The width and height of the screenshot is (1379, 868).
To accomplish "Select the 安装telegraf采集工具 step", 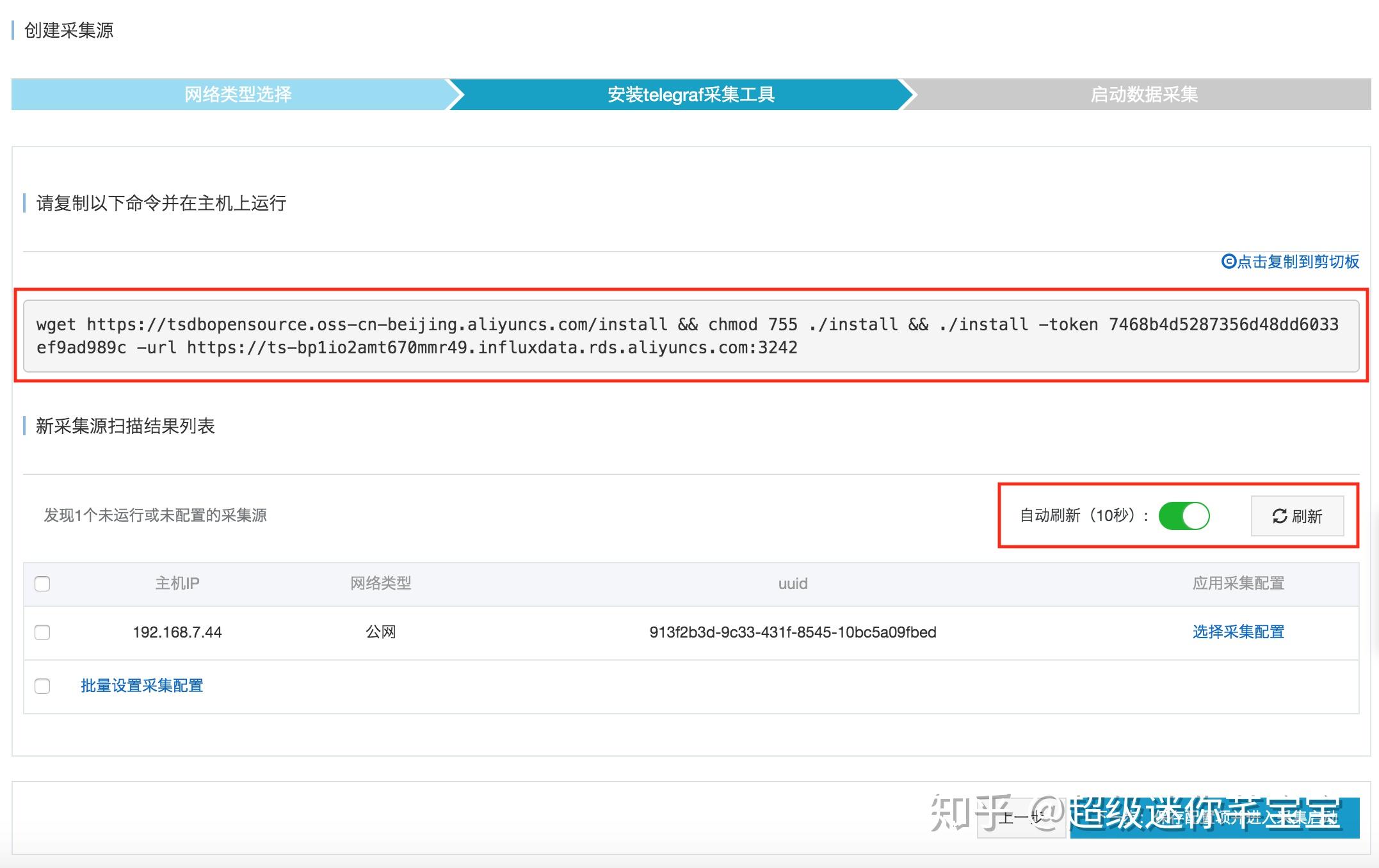I will click(x=690, y=95).
